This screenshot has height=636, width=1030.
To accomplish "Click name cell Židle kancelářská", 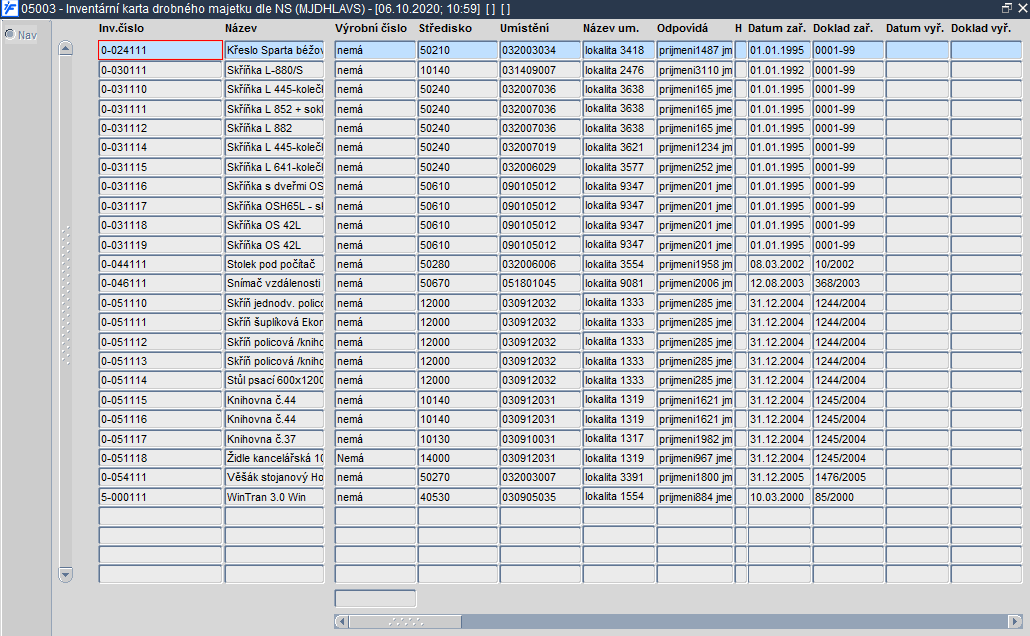I will click(275, 458).
